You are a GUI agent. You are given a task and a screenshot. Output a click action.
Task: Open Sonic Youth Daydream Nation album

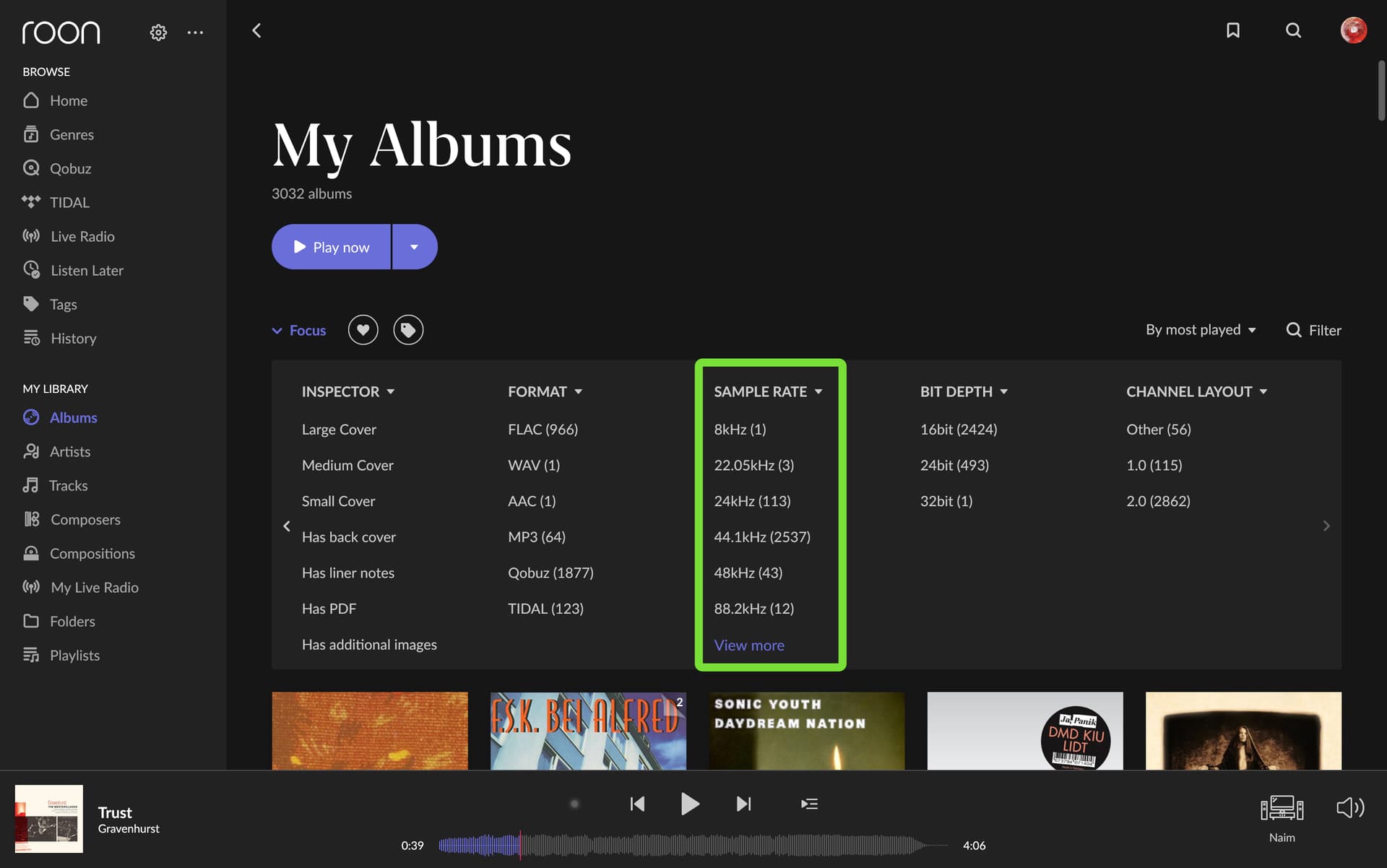click(806, 731)
